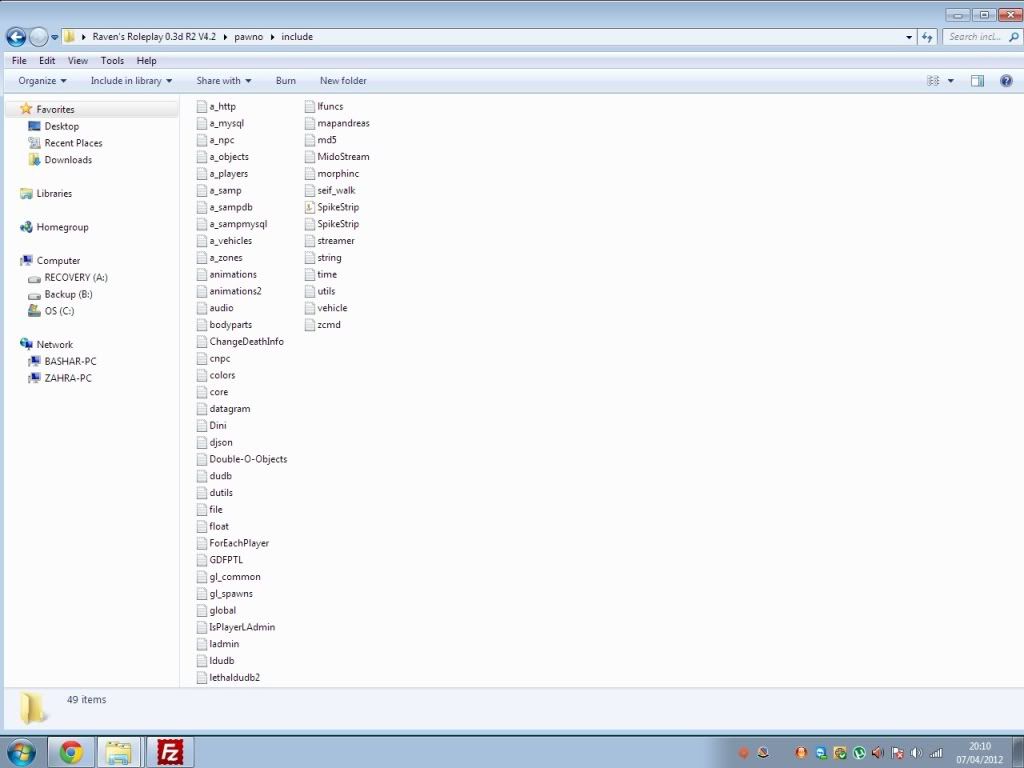
Task: Select the a_vehicles file icon
Action: click(202, 241)
